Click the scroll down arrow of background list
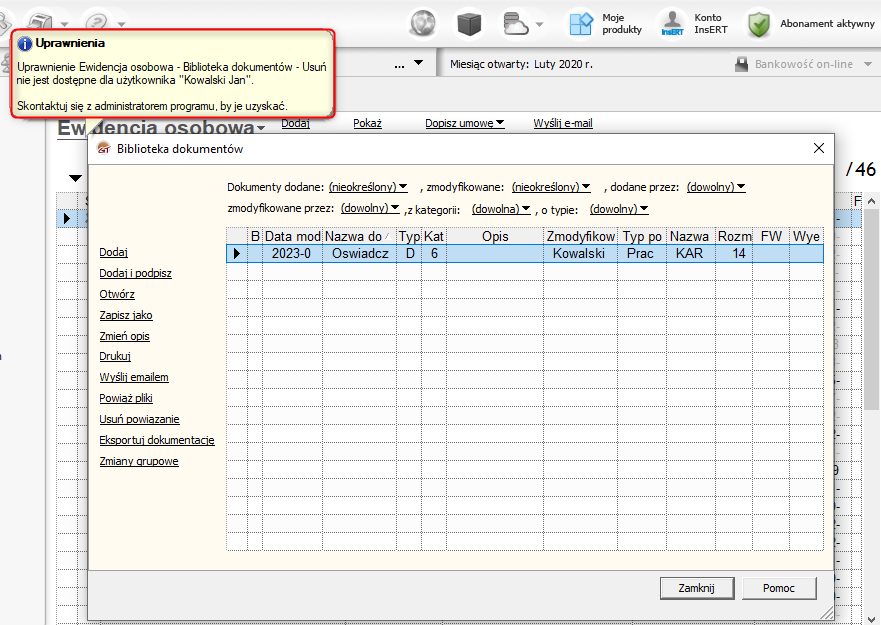Viewport: 881px width, 625px height. [871, 619]
